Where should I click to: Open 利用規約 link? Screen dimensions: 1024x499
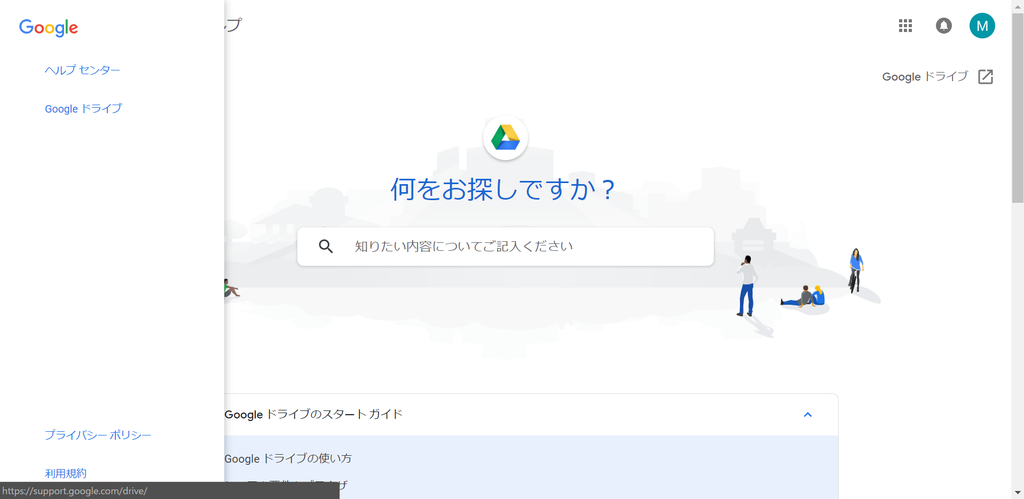click(x=65, y=474)
